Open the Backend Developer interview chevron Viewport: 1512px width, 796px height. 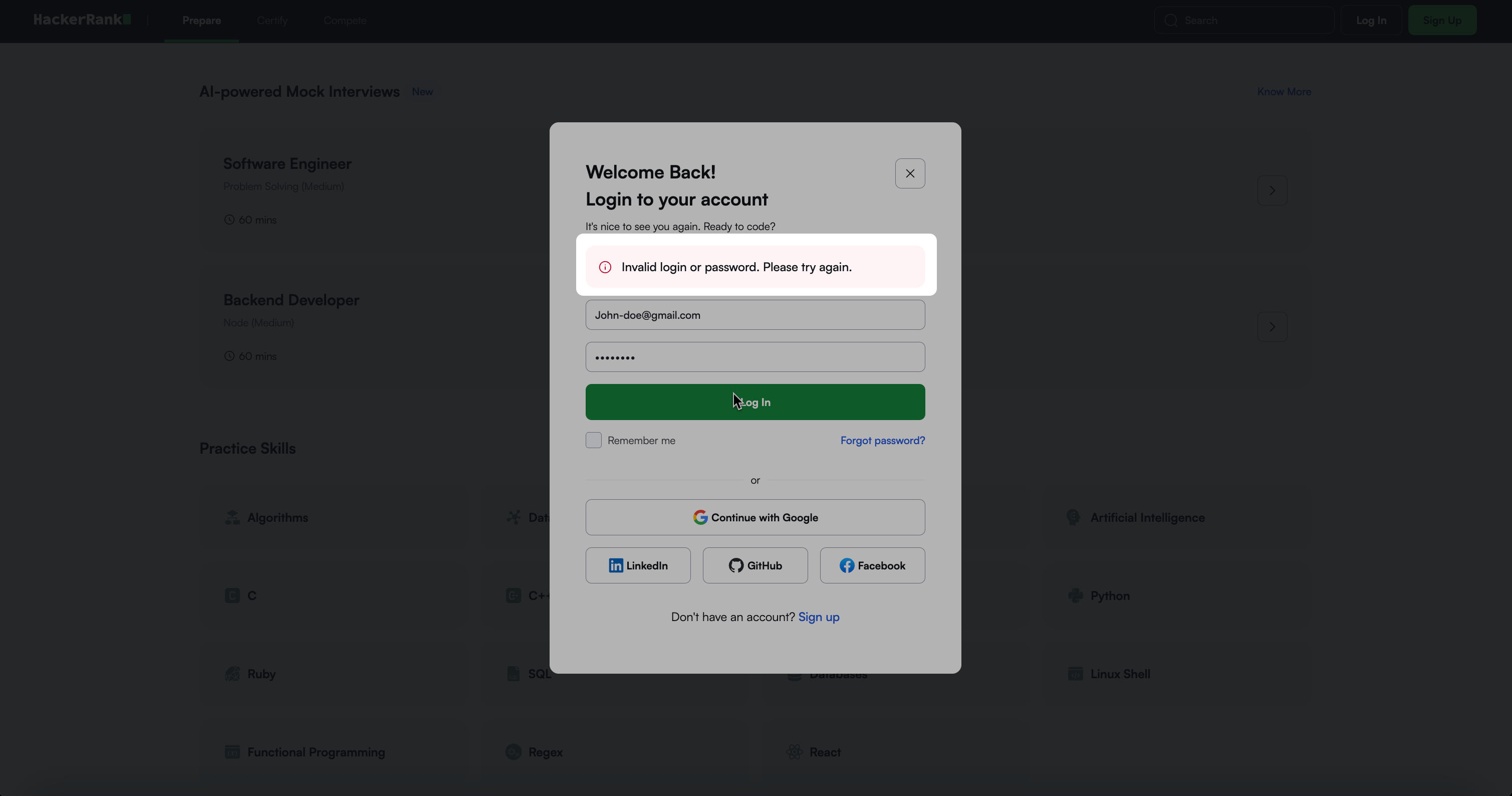point(1272,327)
